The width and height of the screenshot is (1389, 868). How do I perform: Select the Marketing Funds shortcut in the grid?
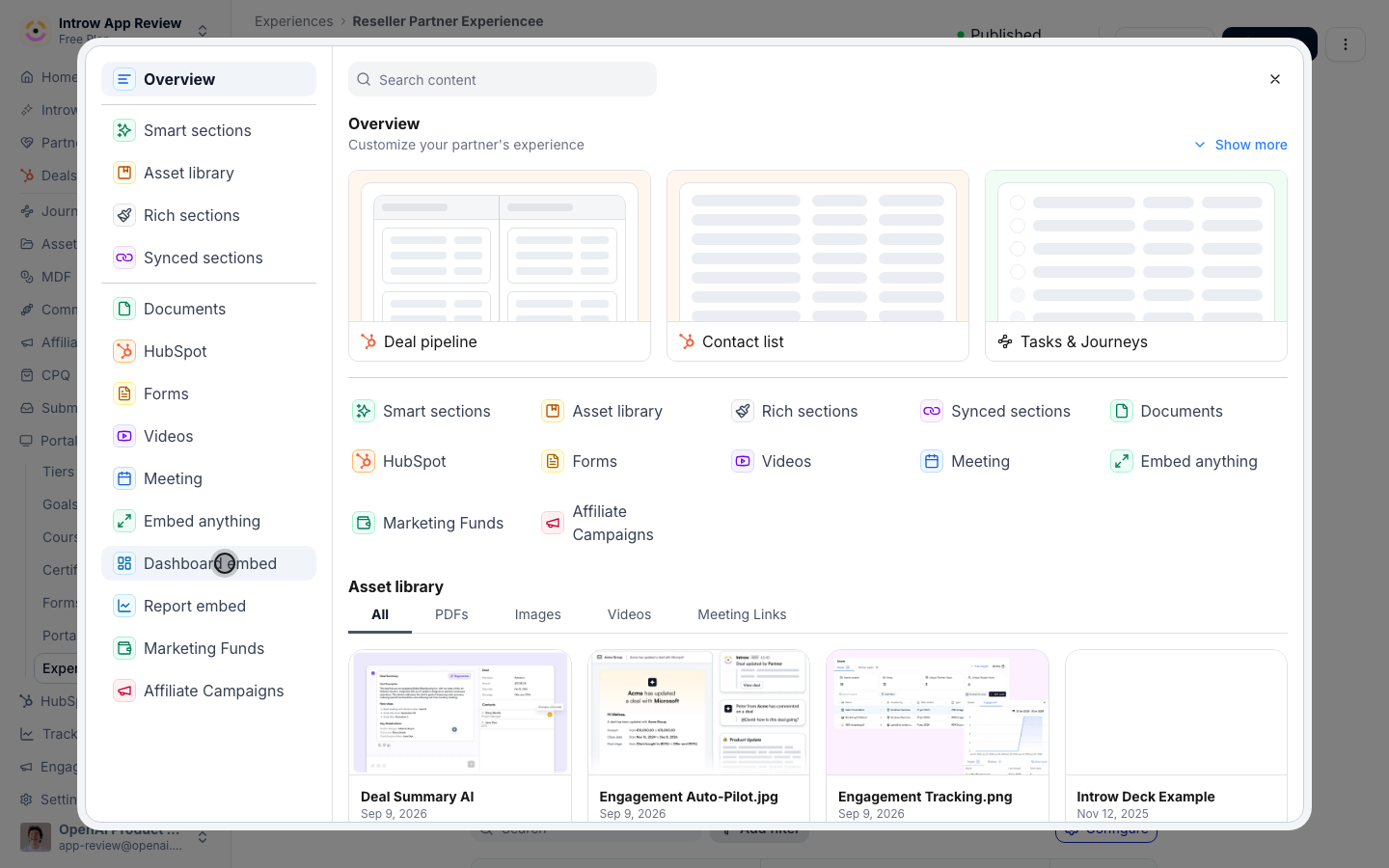tap(428, 523)
